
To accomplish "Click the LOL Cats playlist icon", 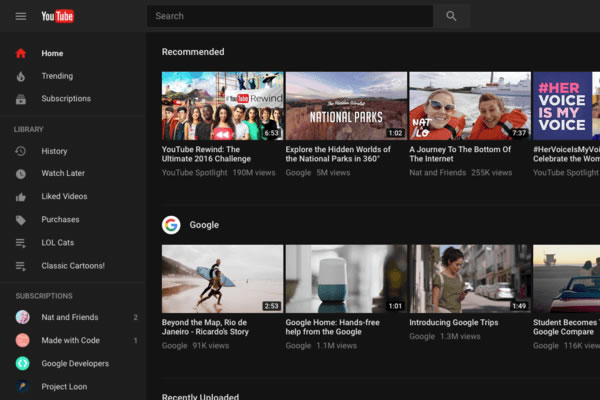I will click(21, 243).
